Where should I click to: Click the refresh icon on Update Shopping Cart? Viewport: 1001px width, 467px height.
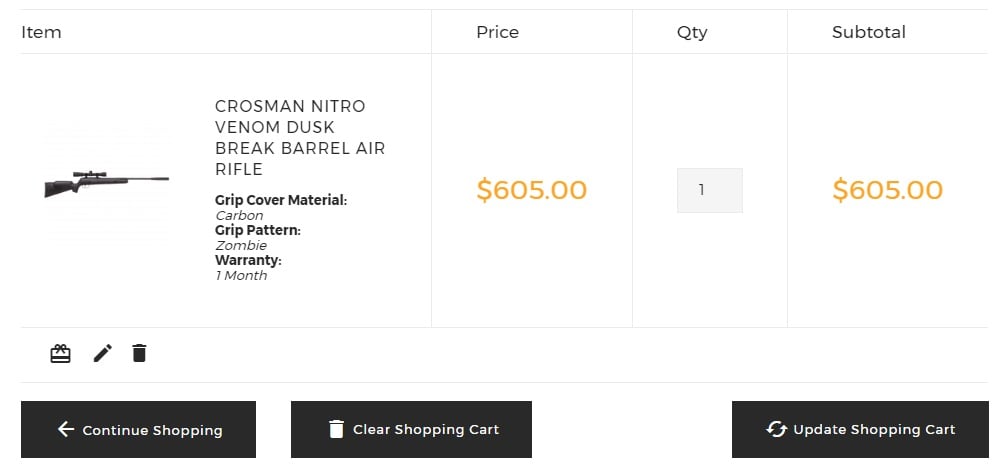pos(776,429)
